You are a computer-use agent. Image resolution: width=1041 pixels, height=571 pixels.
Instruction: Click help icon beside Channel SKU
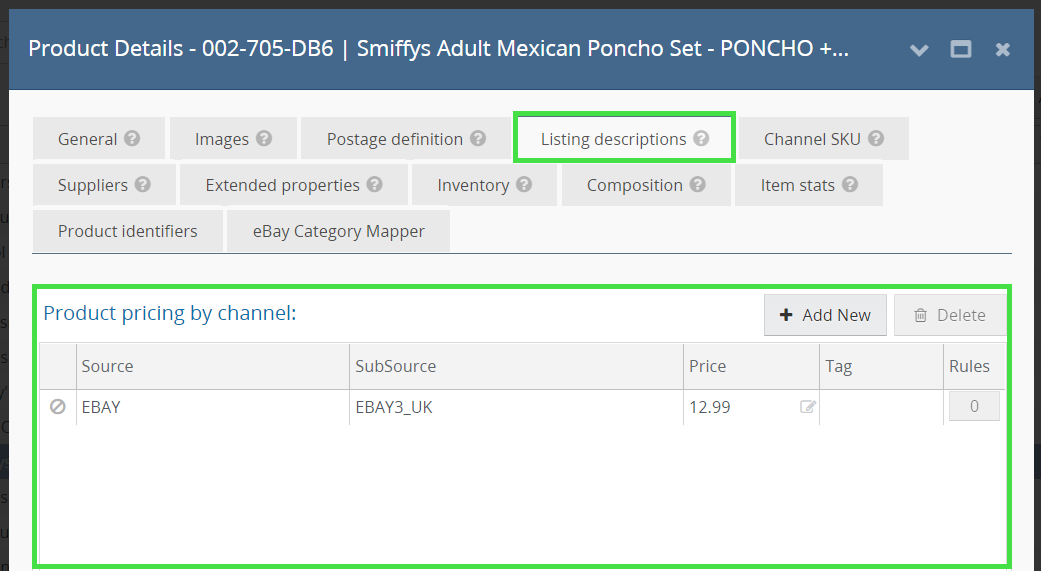click(876, 139)
